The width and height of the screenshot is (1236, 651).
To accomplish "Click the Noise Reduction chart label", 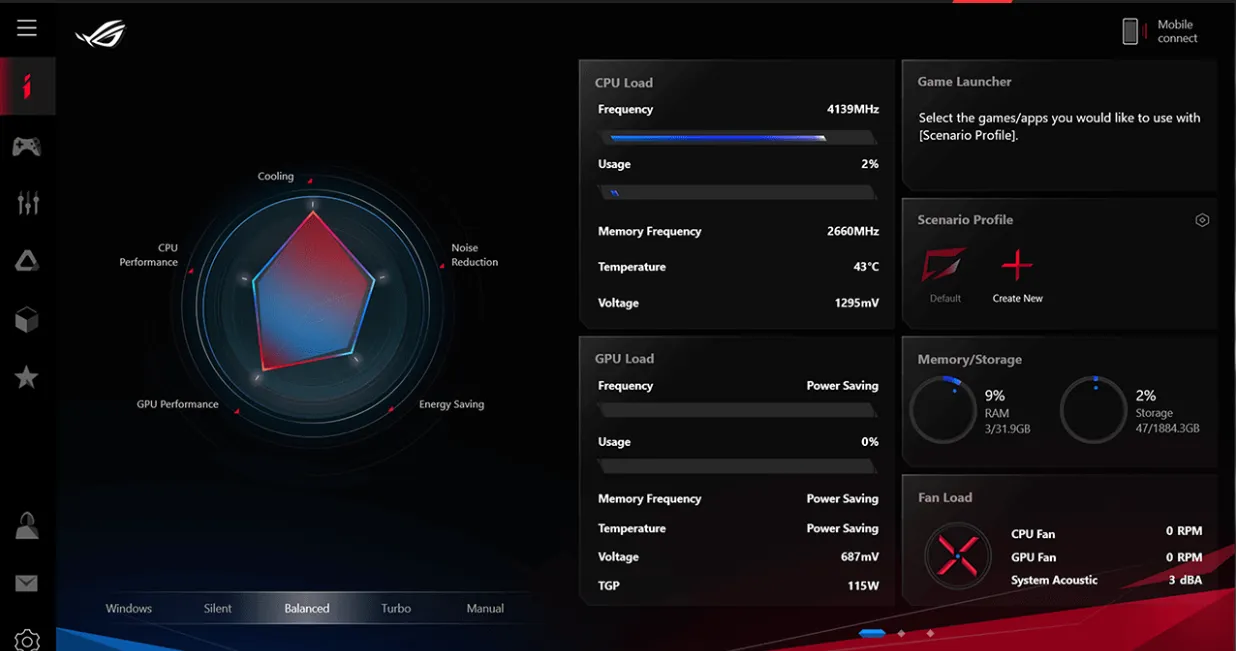I will coord(474,255).
